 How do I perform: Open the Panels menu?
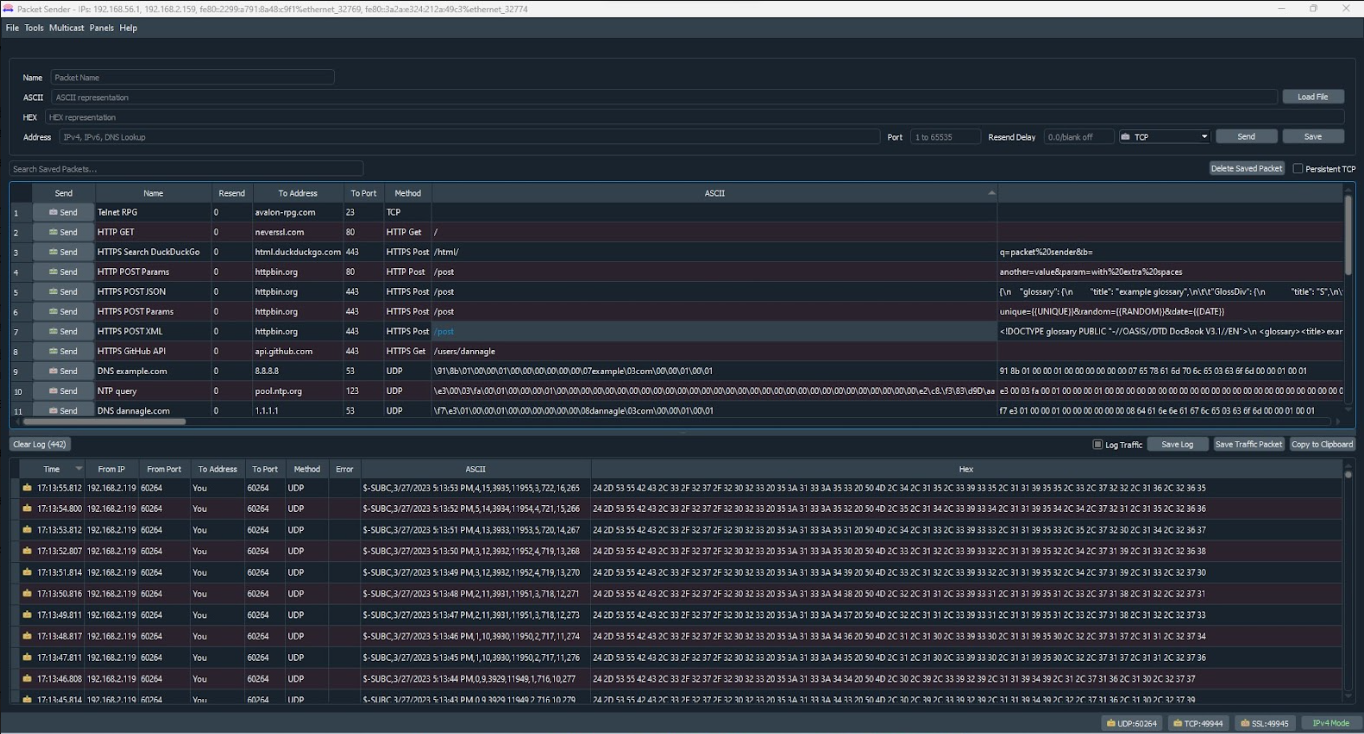(101, 28)
